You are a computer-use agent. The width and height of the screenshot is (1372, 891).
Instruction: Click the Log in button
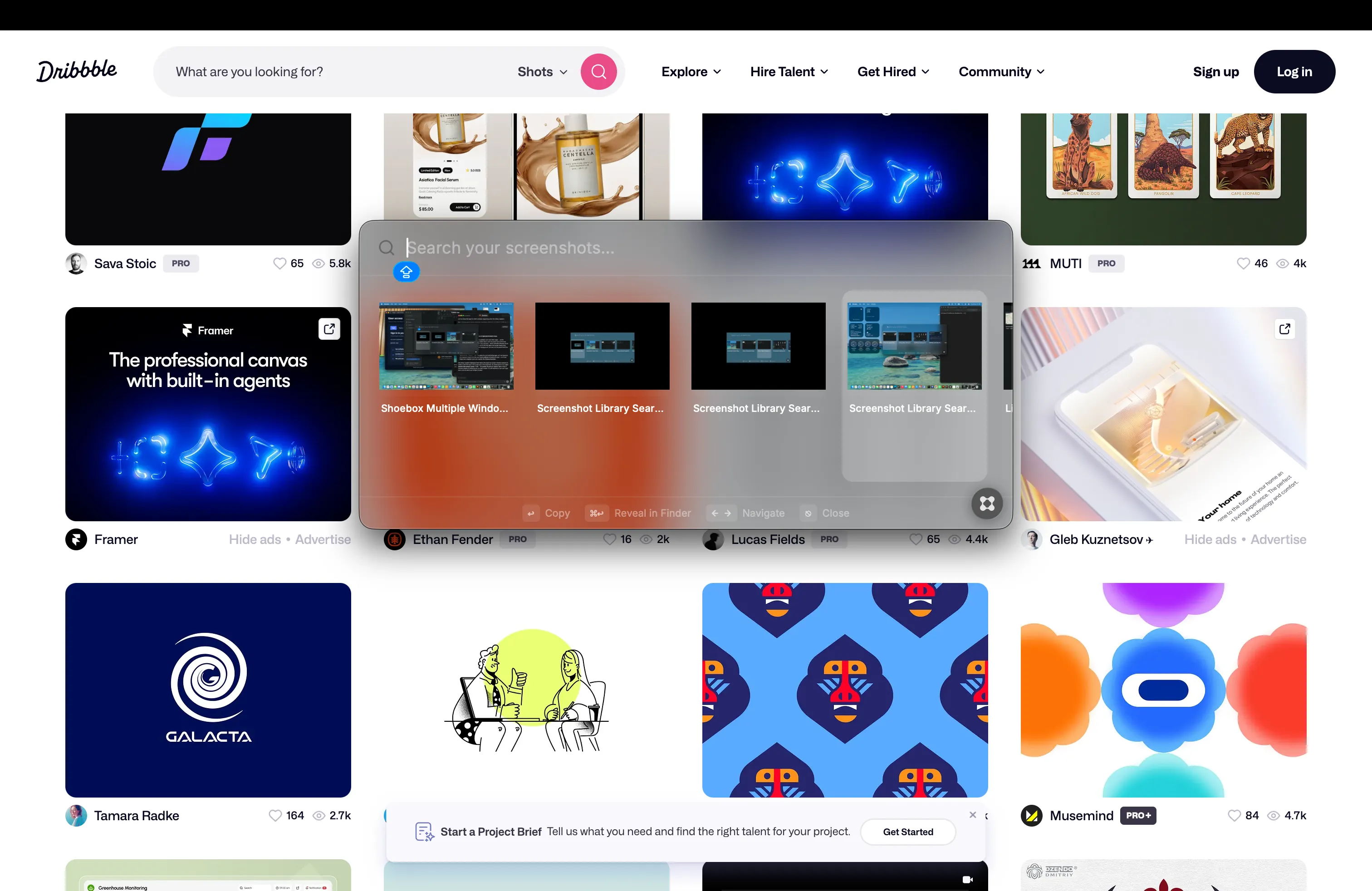click(x=1294, y=72)
